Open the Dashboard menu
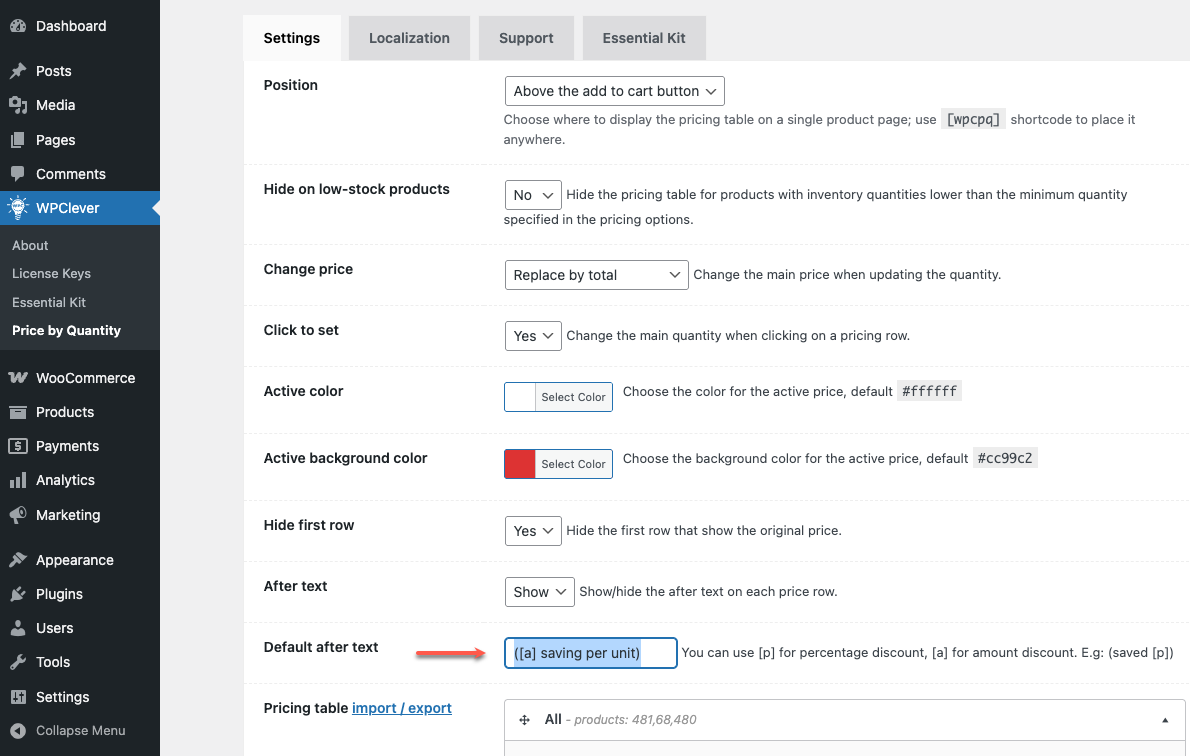The height and width of the screenshot is (756, 1190). pyautogui.click(x=80, y=26)
